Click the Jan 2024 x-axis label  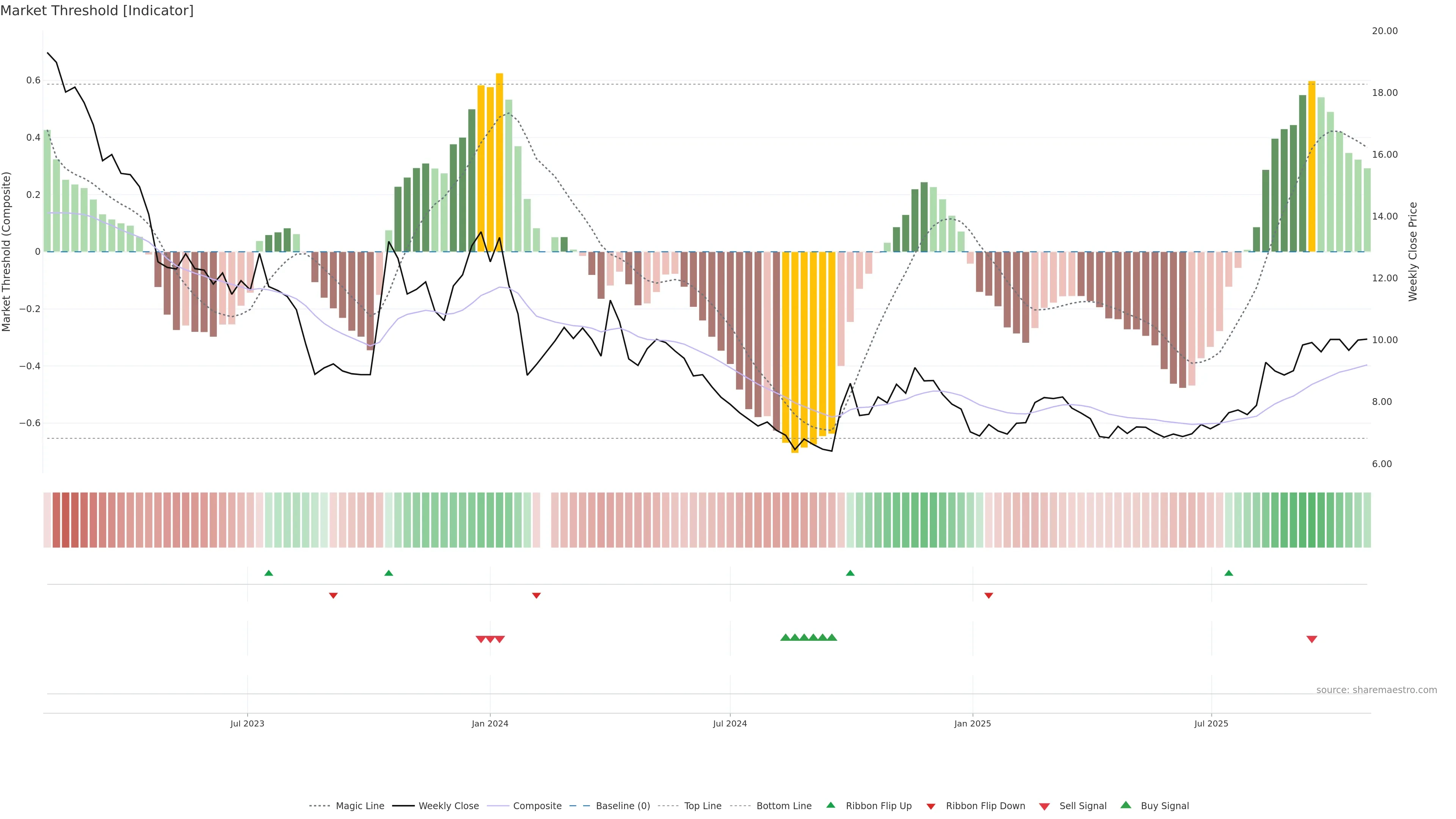[490, 723]
